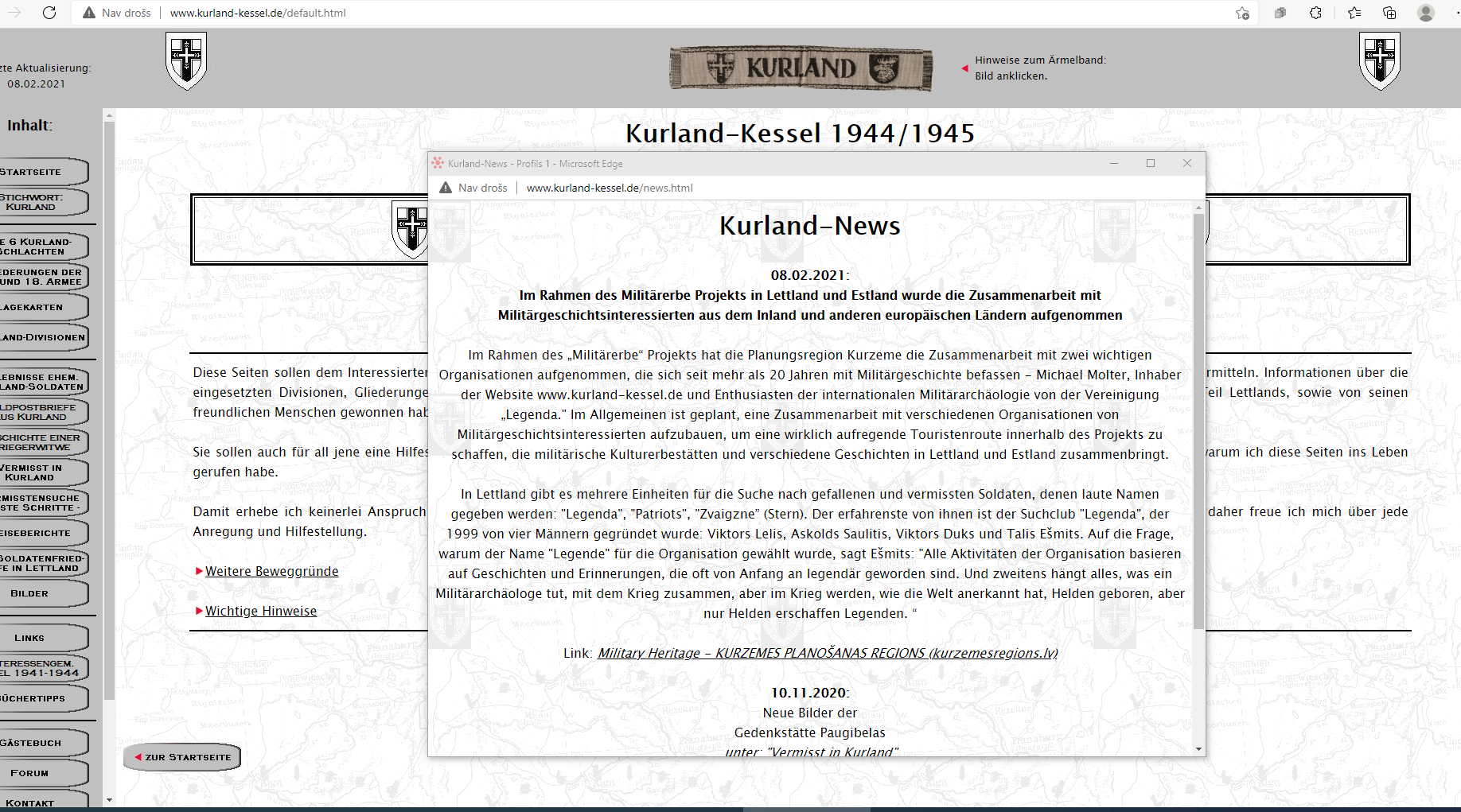Viewport: 1461px width, 812px height.
Task: Open the Gästebuch sidebar button
Action: coord(43,743)
